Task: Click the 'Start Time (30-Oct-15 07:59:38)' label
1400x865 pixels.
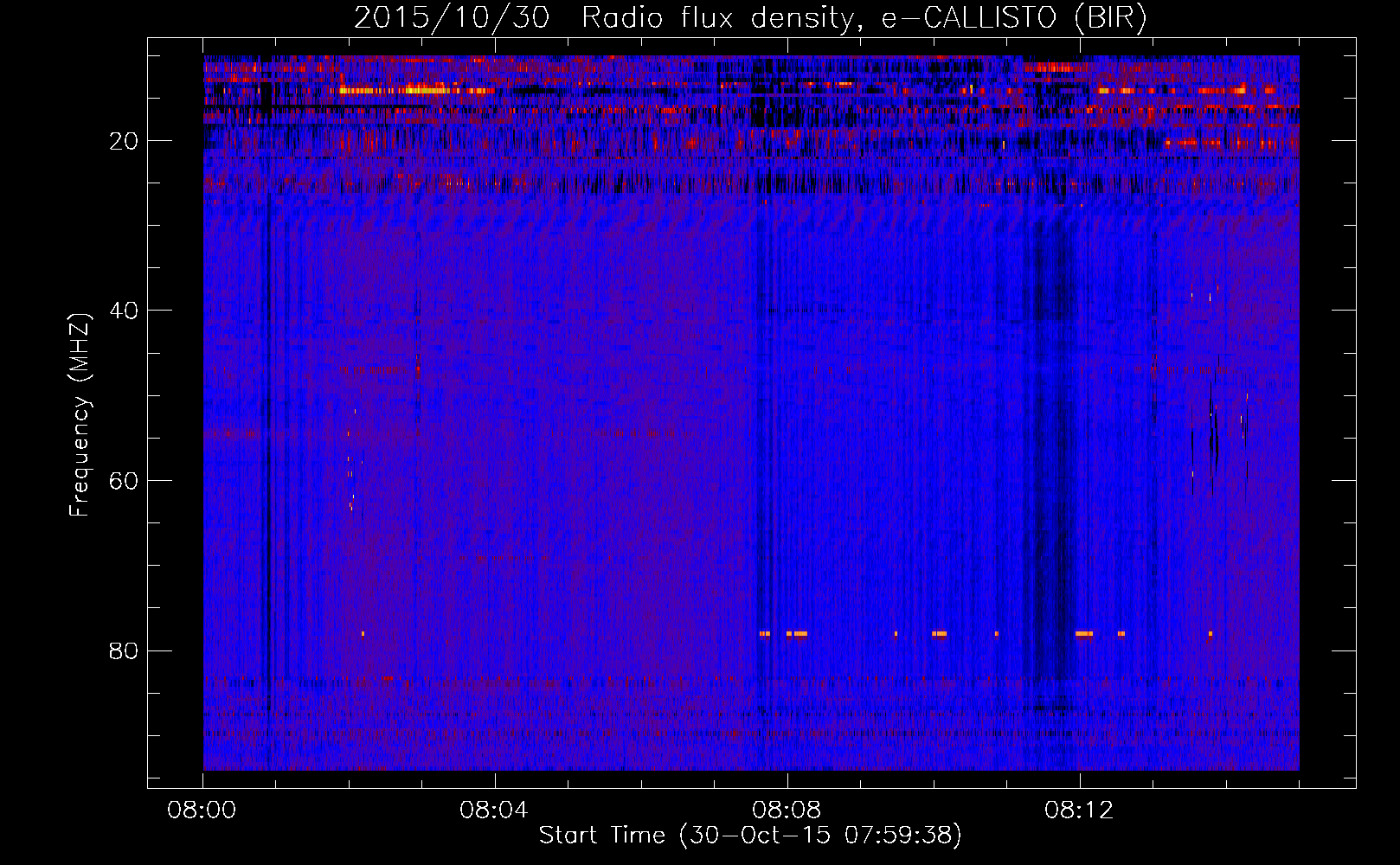Action: pyautogui.click(x=750, y=836)
